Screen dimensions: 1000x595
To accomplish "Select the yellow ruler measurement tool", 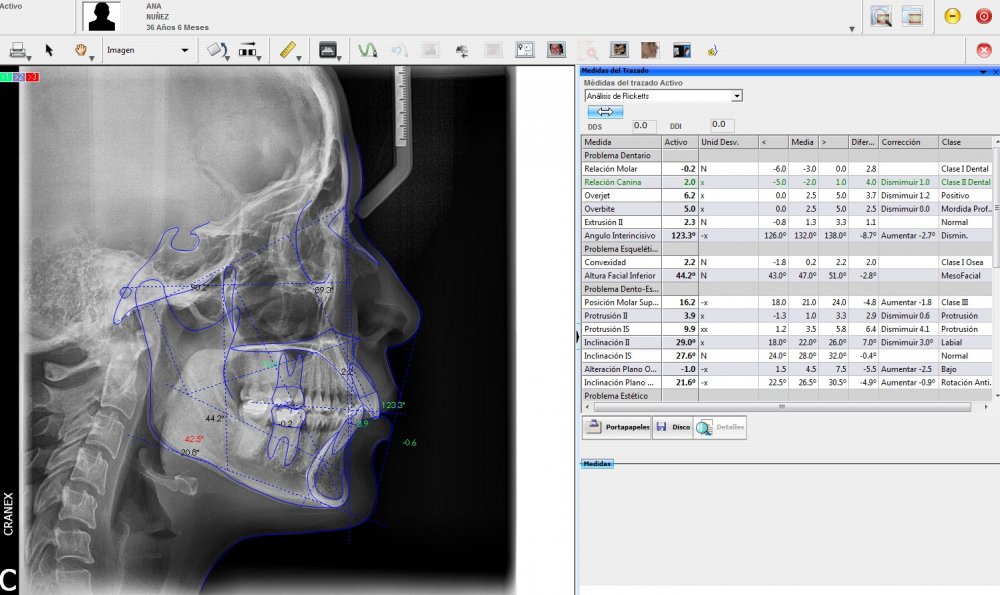I will [x=287, y=49].
